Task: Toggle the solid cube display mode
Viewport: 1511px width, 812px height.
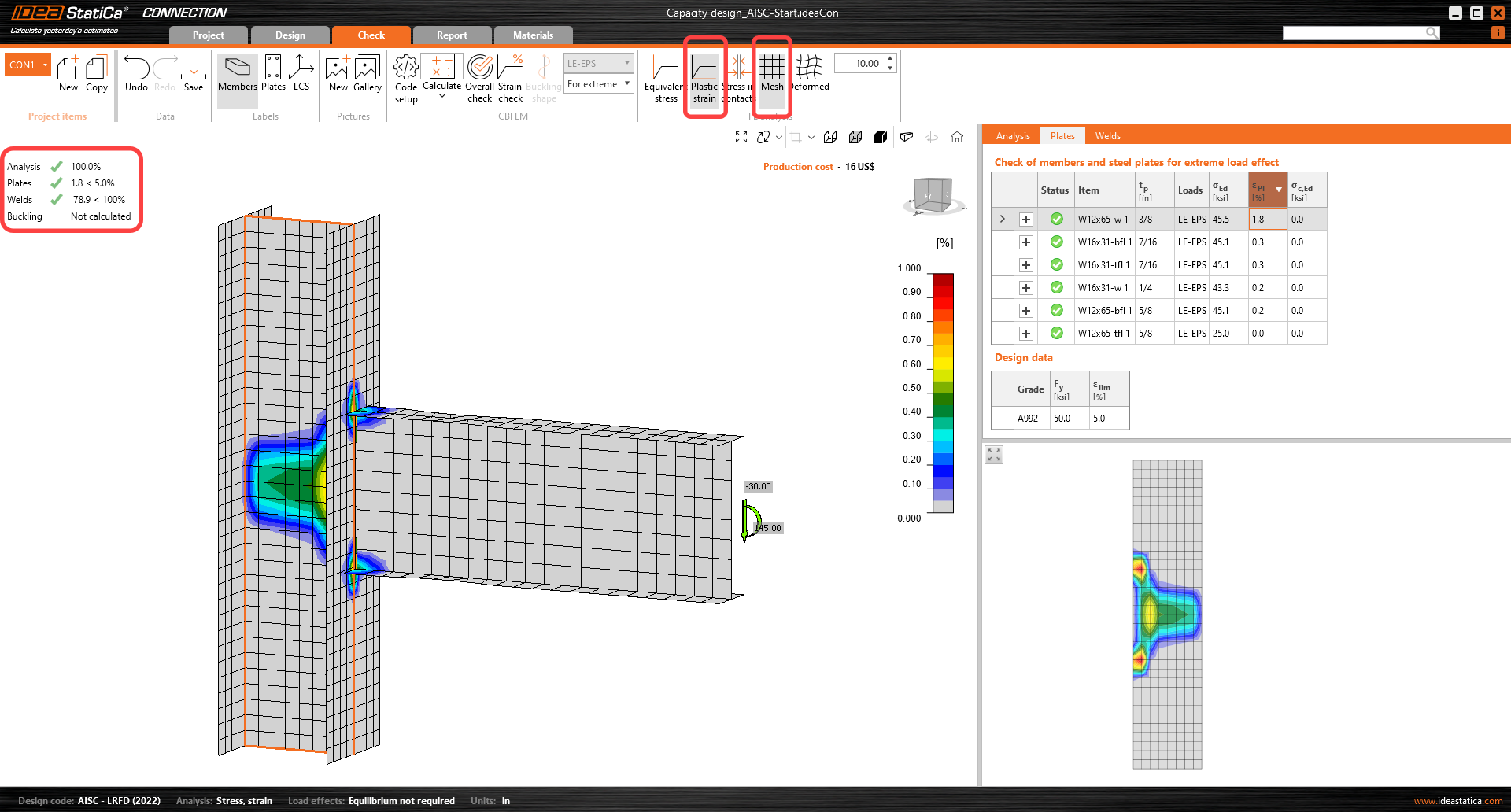Action: 881,137
